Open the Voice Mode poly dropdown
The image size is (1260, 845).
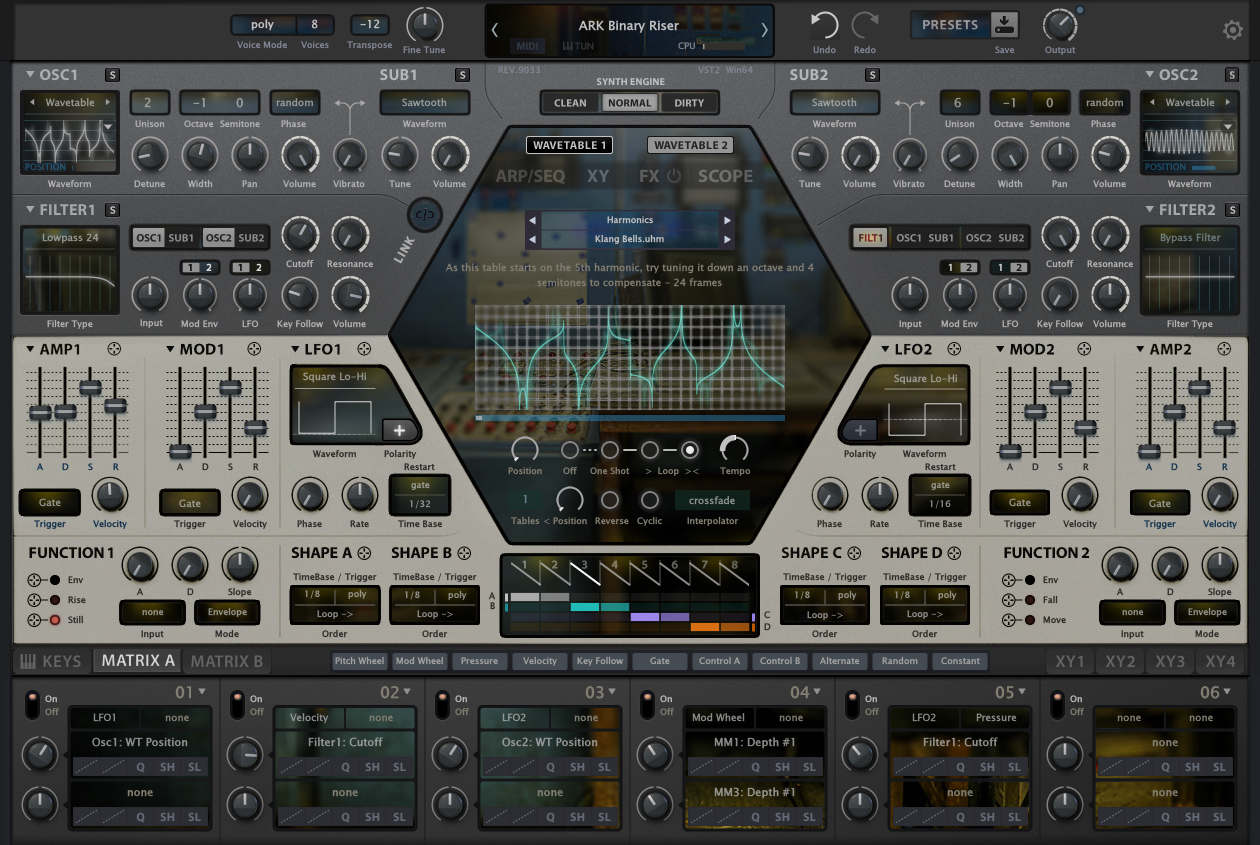coord(263,25)
